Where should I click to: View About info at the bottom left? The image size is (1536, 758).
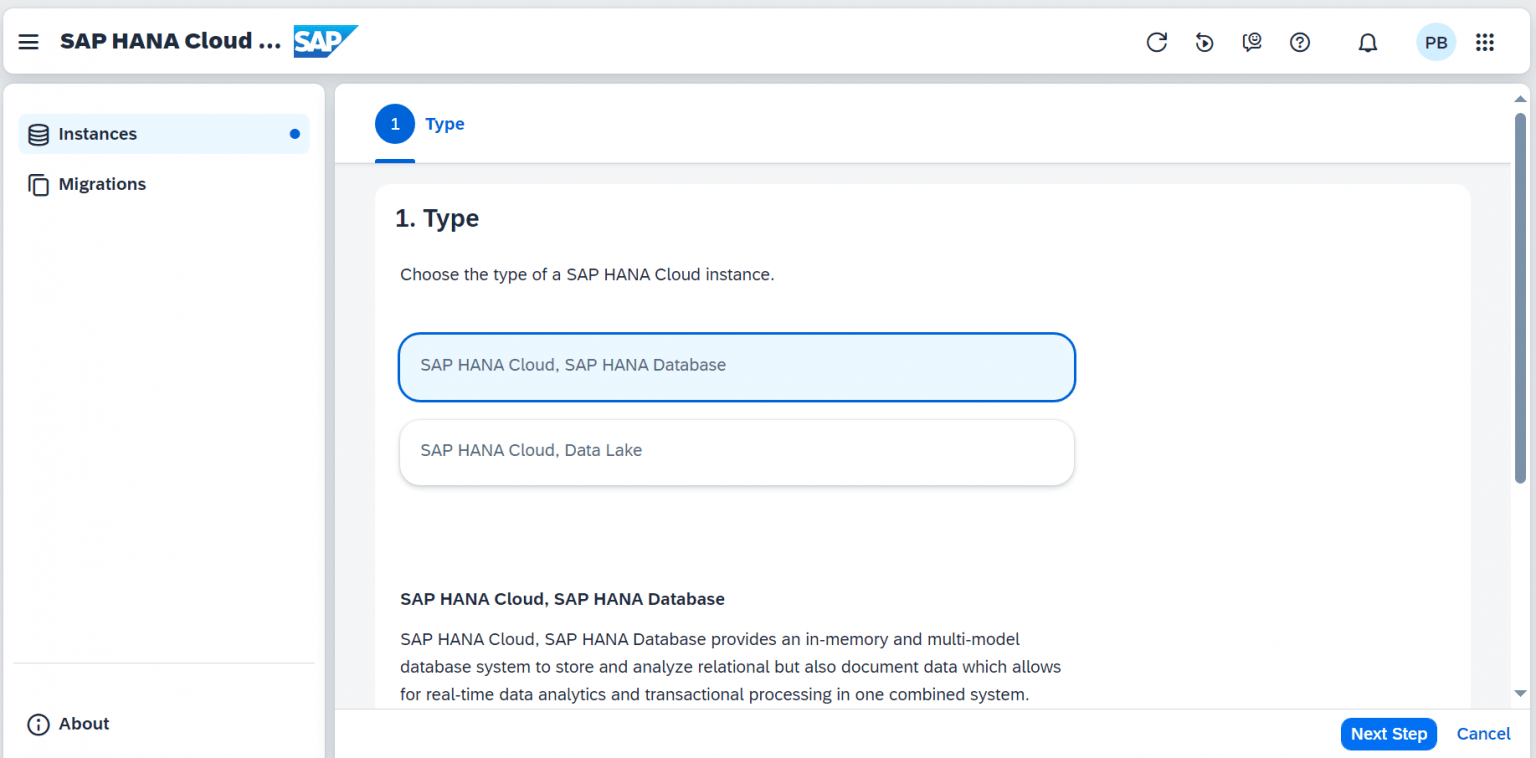point(67,724)
